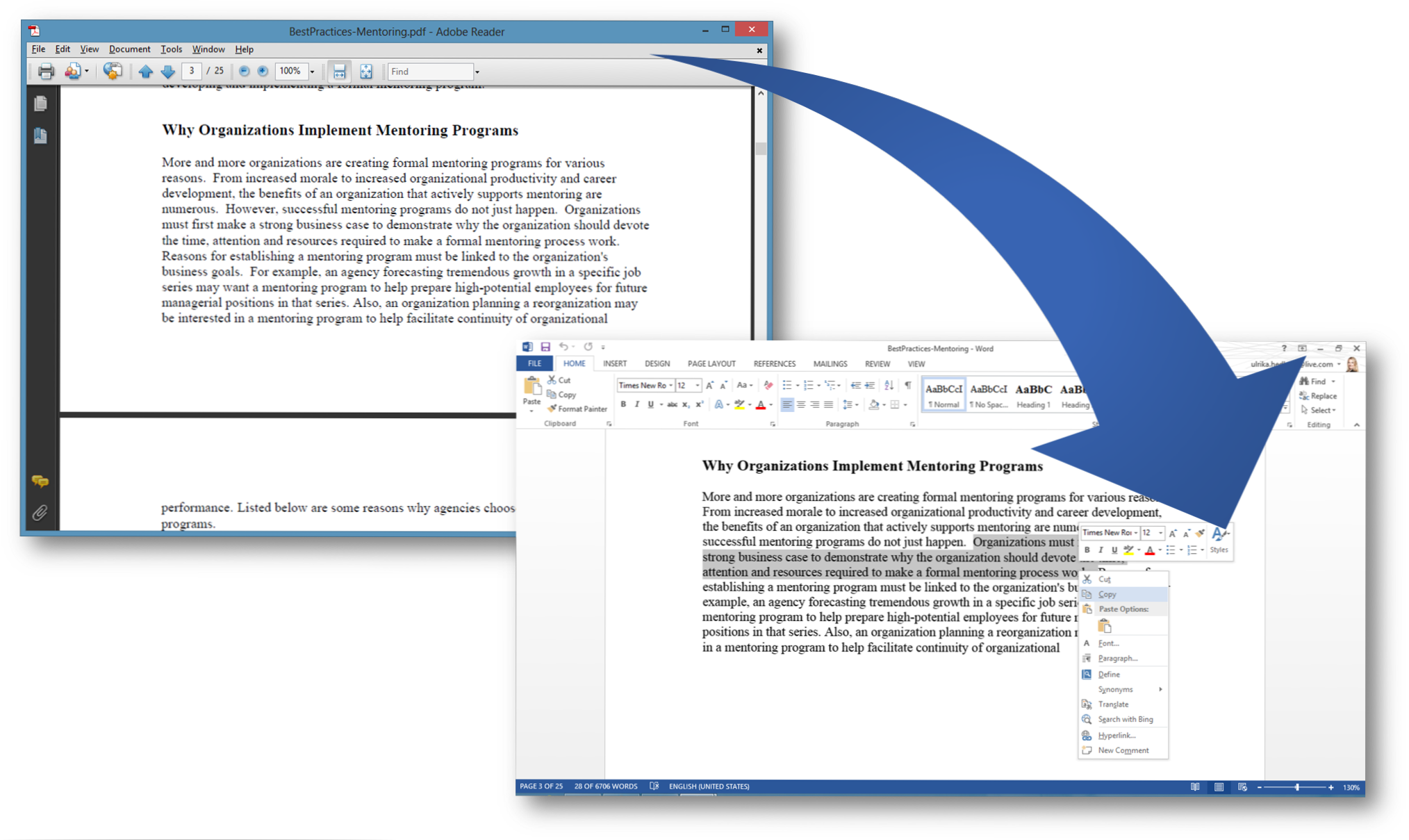Screen dimensions: 1409x840
Task: Click Justify alignment in Word ribbon
Action: pyautogui.click(x=828, y=404)
